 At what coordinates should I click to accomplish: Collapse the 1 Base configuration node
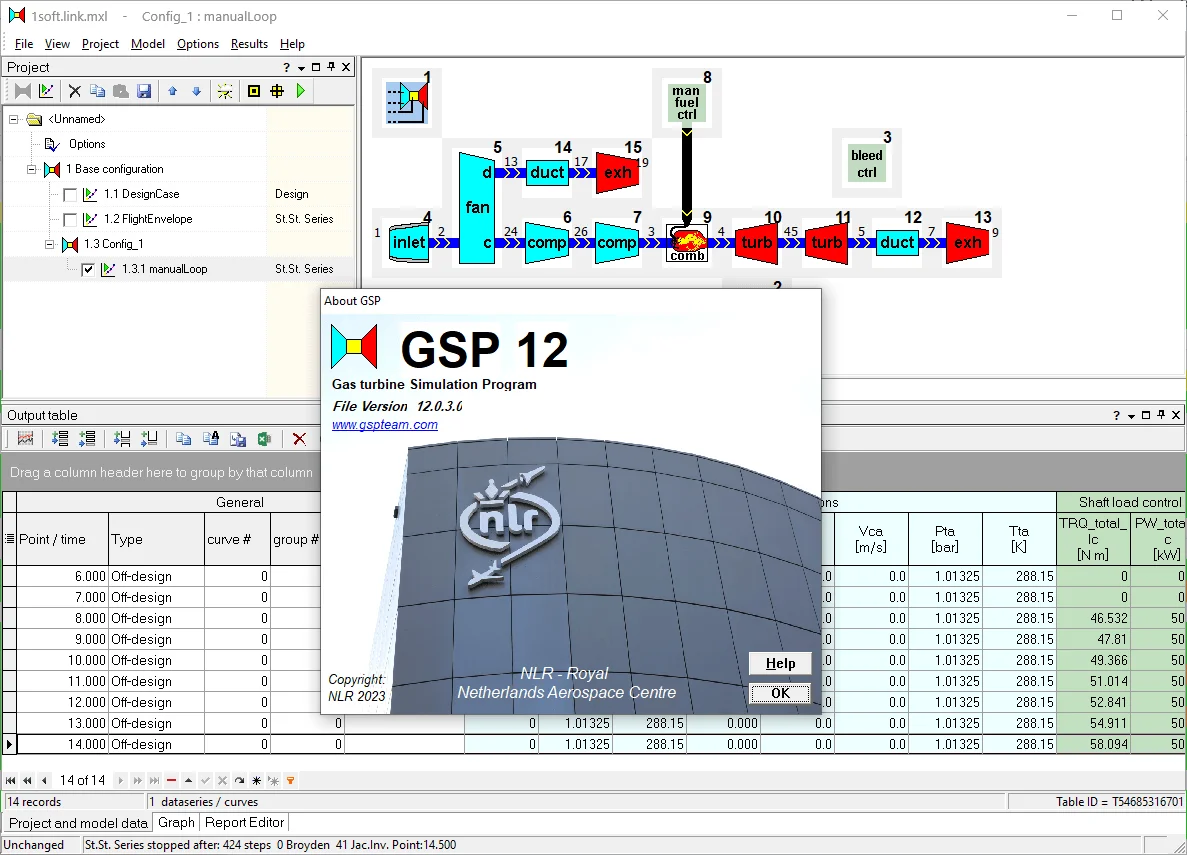pyautogui.click(x=32, y=169)
